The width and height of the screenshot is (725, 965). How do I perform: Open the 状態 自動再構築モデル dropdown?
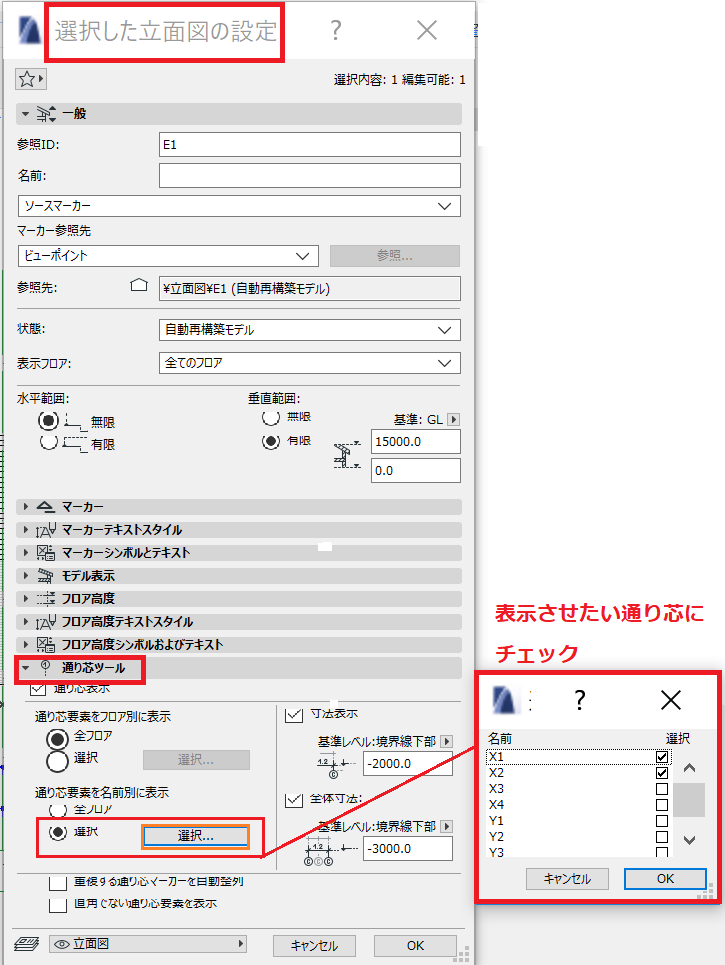[x=310, y=330]
